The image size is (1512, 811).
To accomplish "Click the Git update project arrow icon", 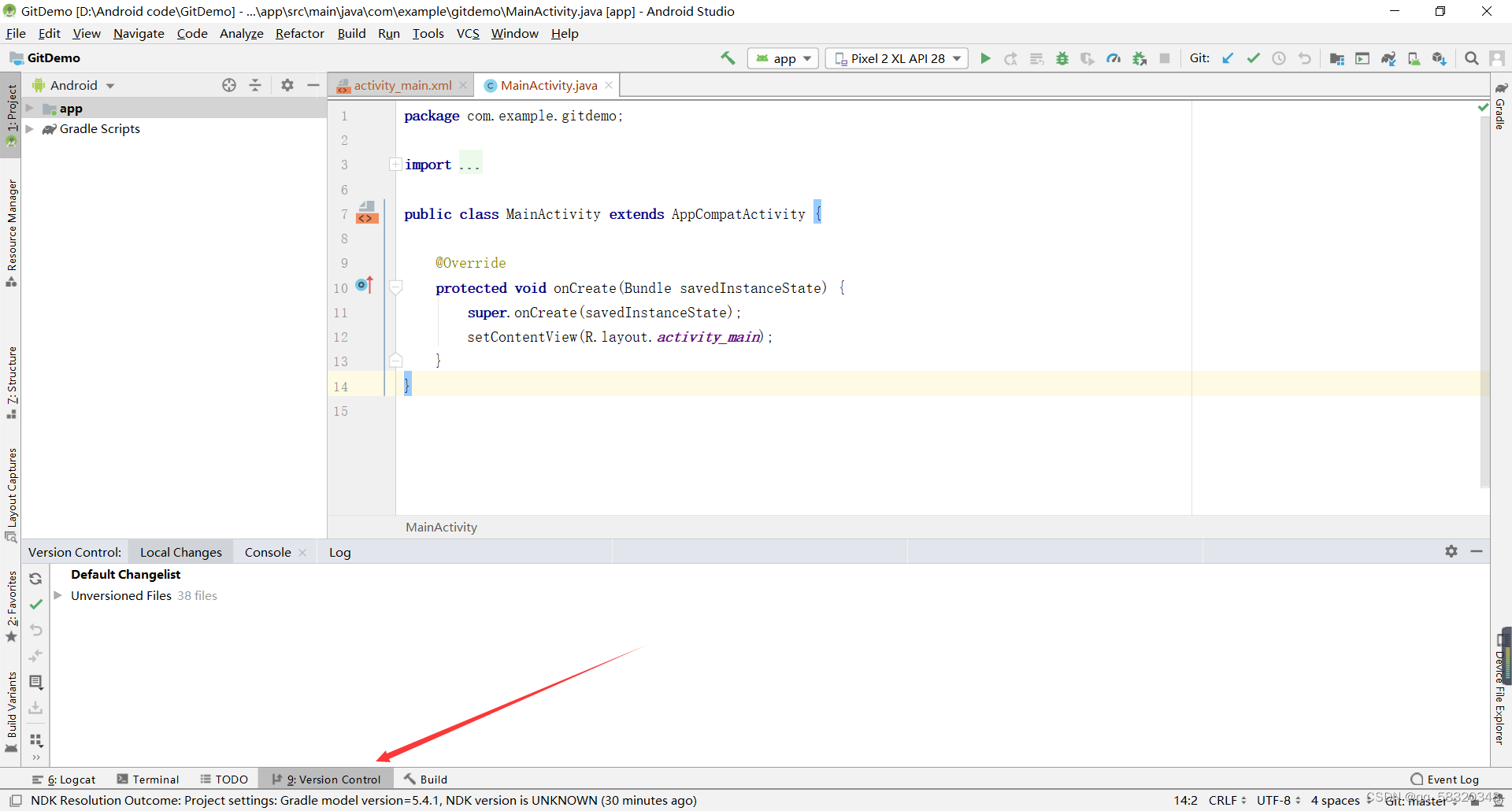I will tap(1228, 58).
